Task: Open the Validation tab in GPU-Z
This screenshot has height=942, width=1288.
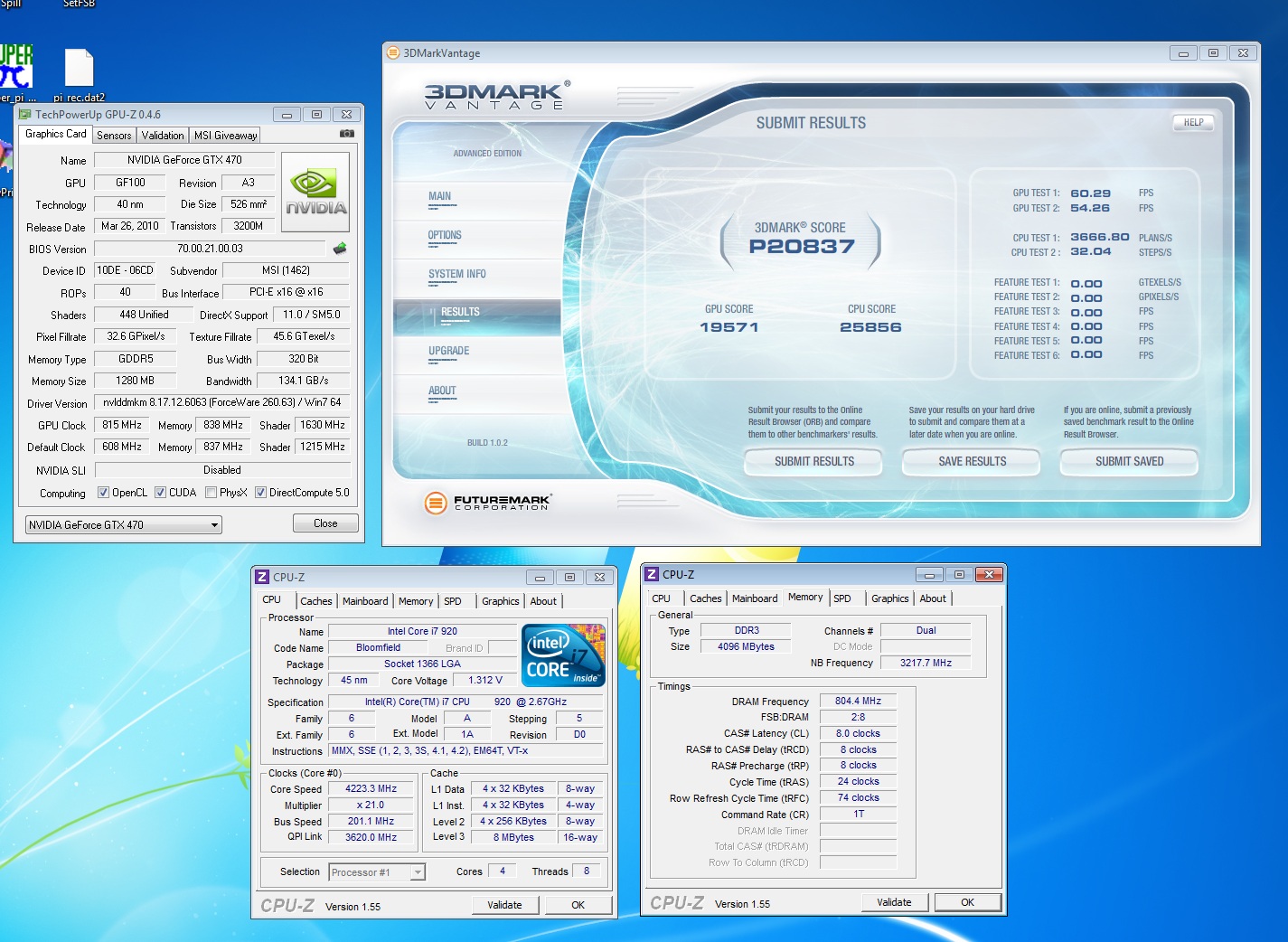Action: pyautogui.click(x=163, y=135)
